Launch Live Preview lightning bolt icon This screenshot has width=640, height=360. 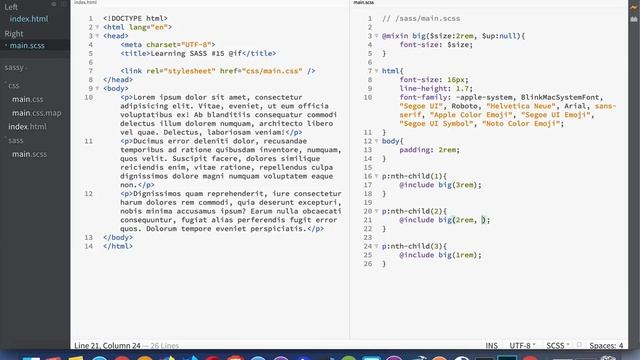634,7
